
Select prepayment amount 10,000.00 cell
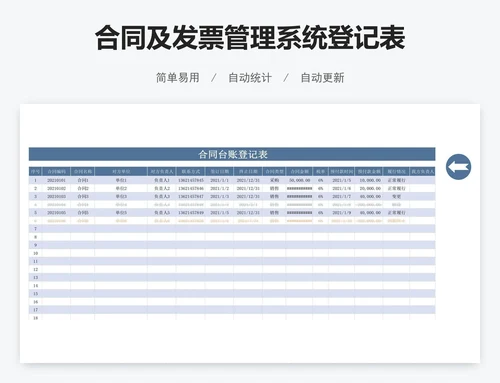pyautogui.click(x=369, y=180)
